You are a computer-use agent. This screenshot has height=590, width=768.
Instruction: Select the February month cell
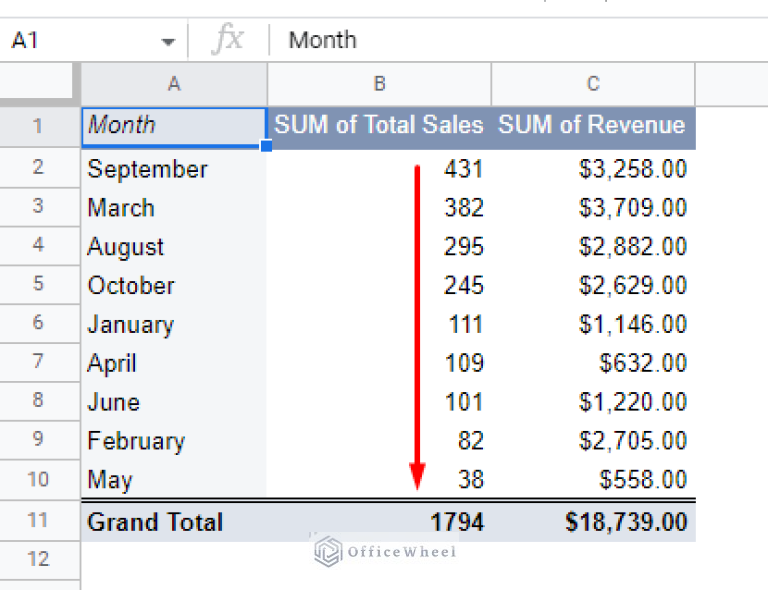[173, 441]
